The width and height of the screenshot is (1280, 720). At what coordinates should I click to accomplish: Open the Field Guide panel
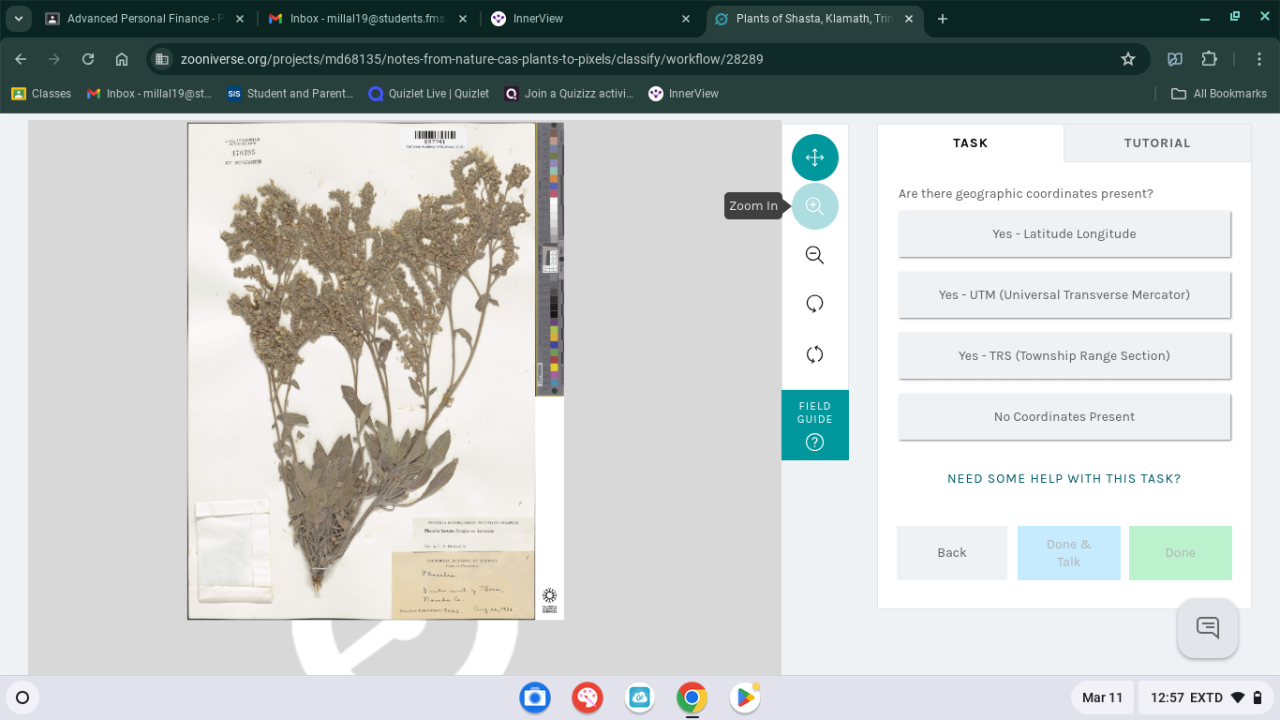[x=815, y=425]
